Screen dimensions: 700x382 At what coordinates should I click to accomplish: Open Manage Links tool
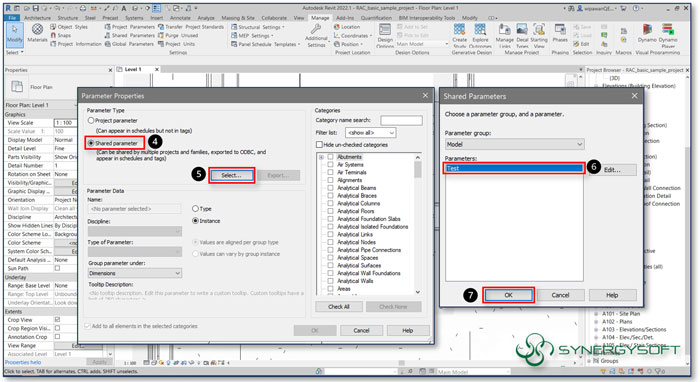[505, 35]
